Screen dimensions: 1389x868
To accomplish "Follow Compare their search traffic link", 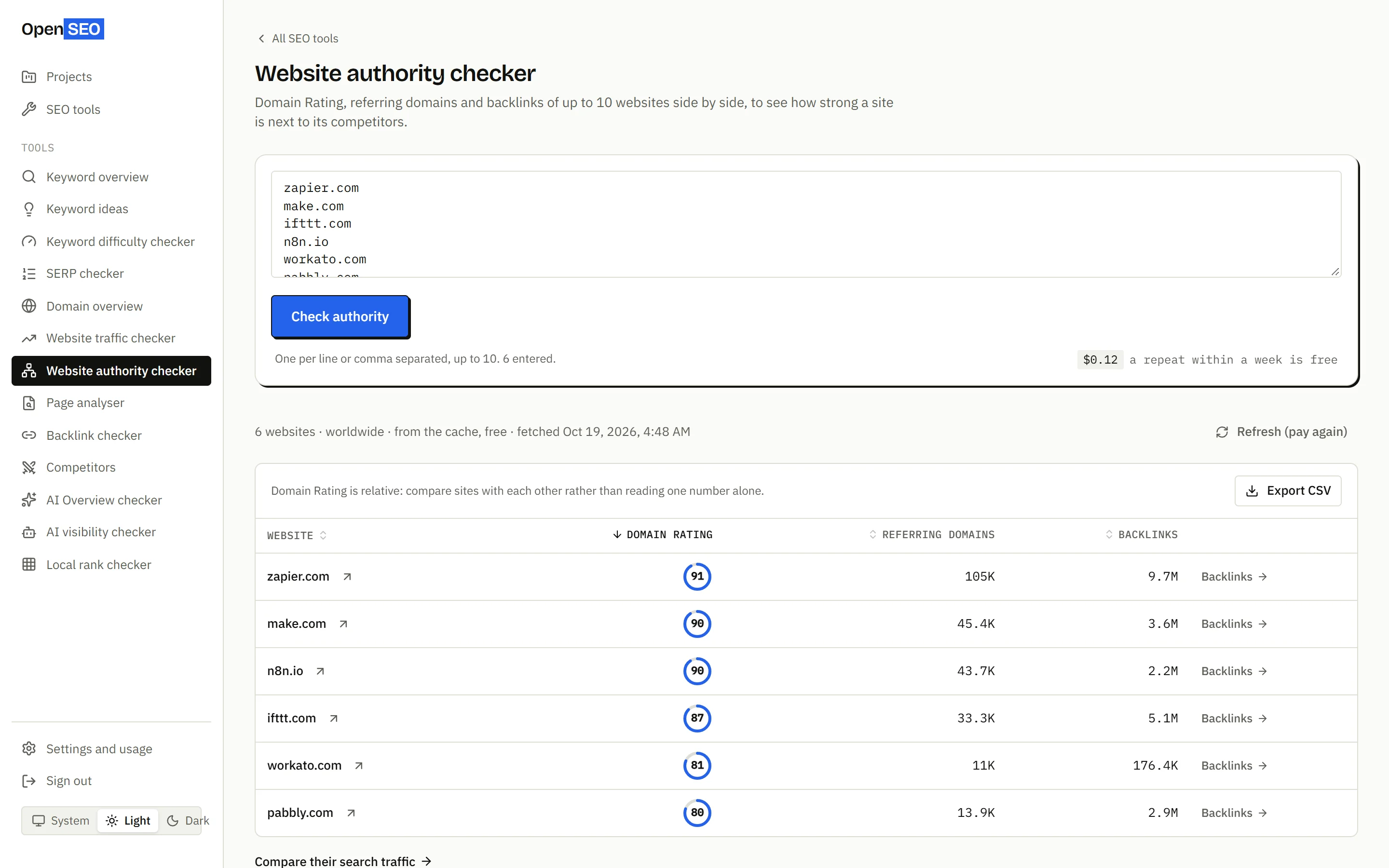I will [x=342, y=861].
